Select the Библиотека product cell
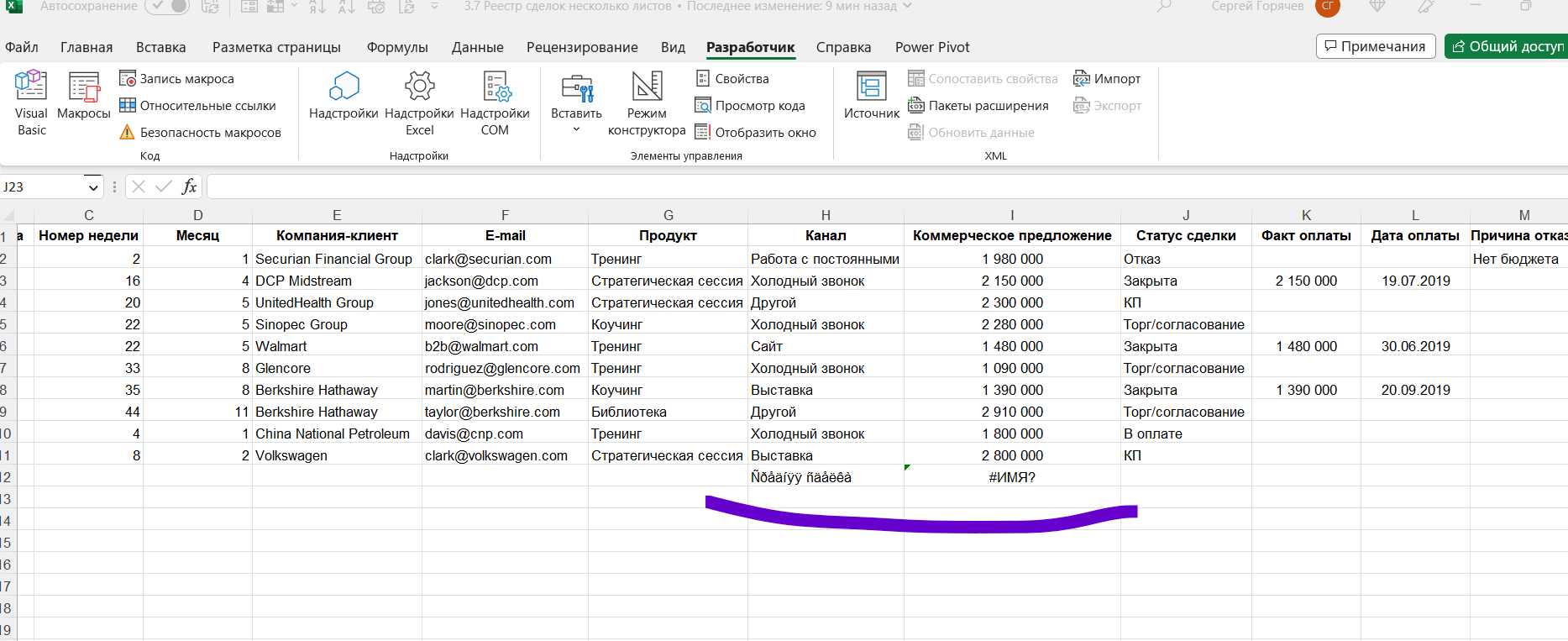1568x641 pixels. 668,412
